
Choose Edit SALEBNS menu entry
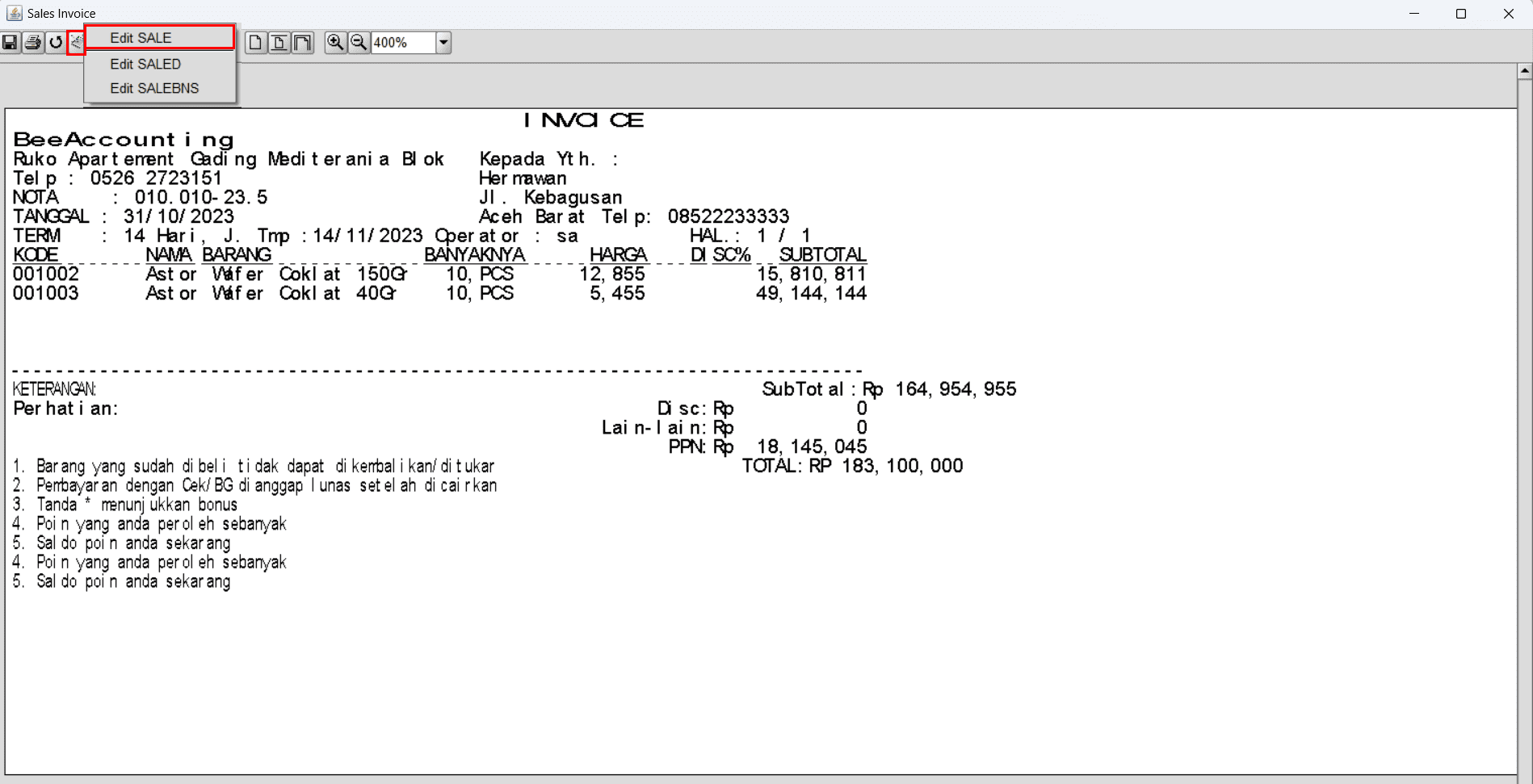(160, 88)
